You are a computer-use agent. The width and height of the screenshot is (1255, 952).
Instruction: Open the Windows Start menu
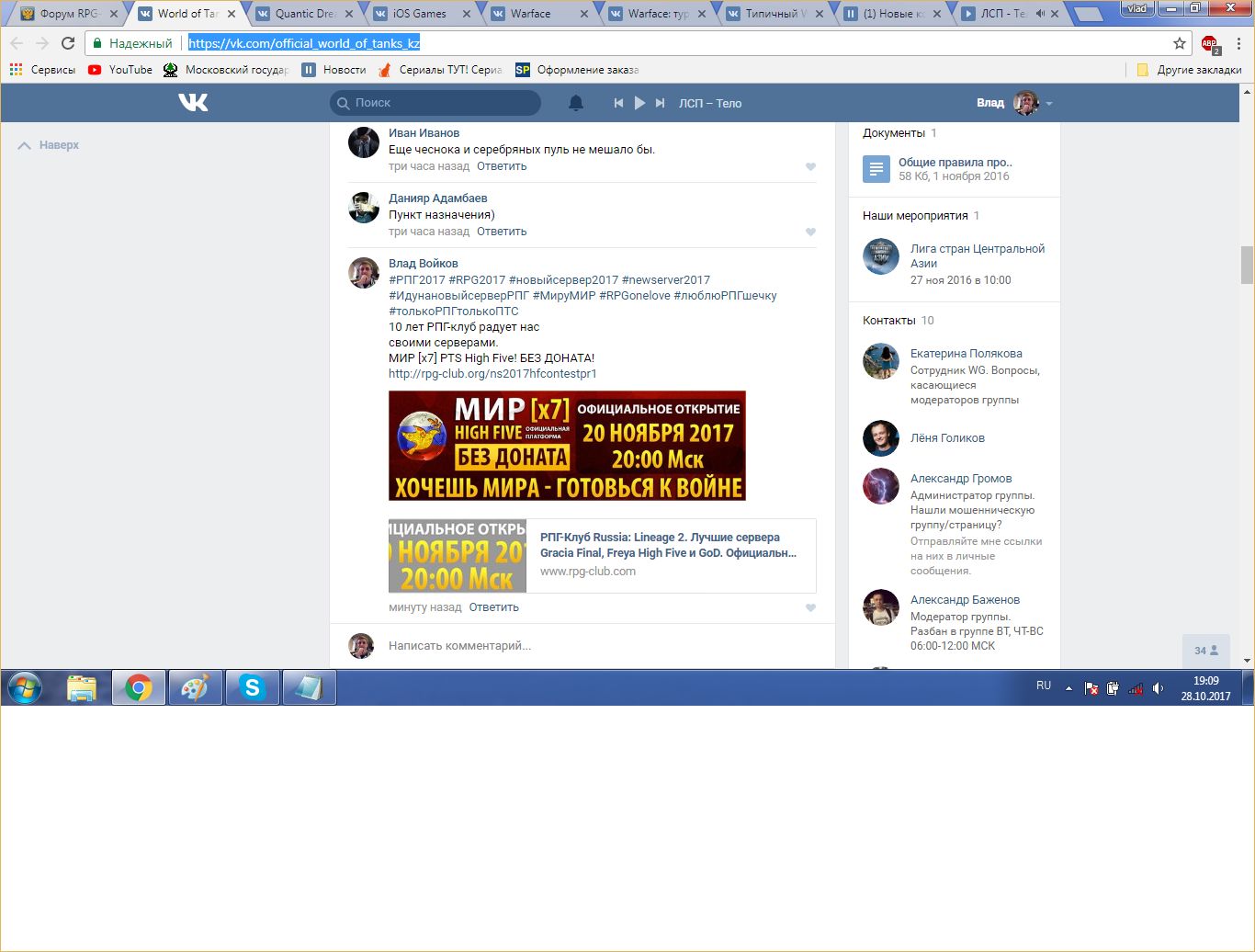pos(25,687)
